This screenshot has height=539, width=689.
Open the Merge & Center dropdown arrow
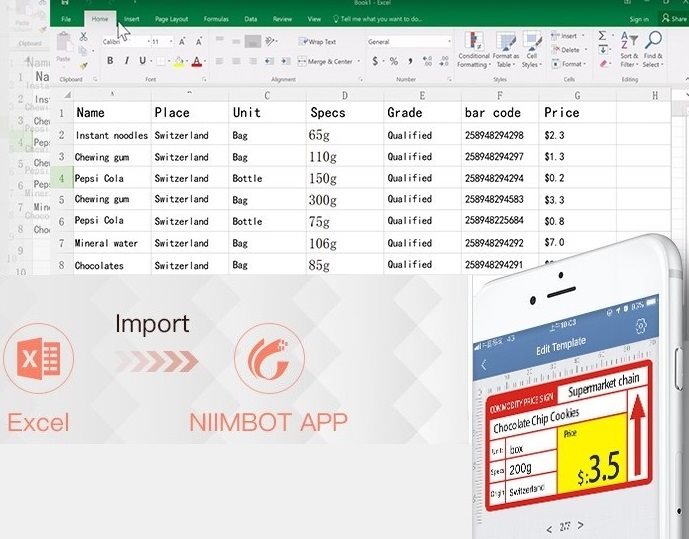pyautogui.click(x=359, y=61)
